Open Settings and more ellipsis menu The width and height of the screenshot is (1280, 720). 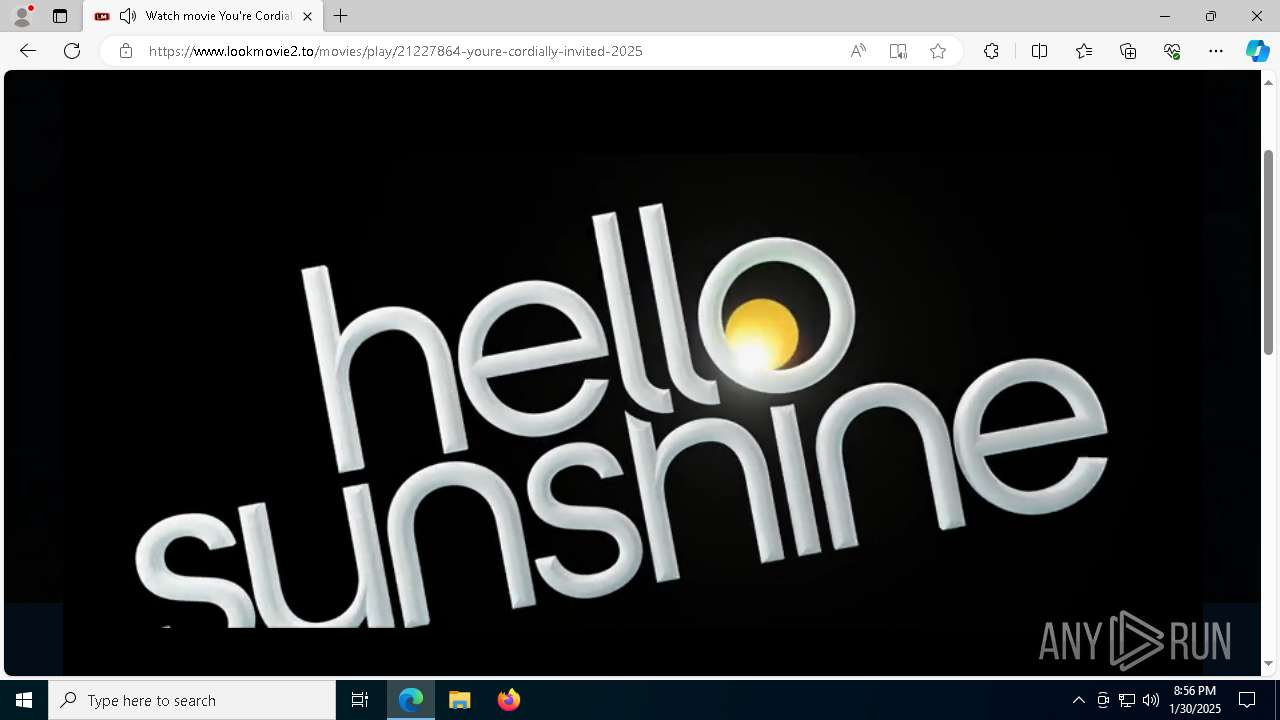point(1216,51)
